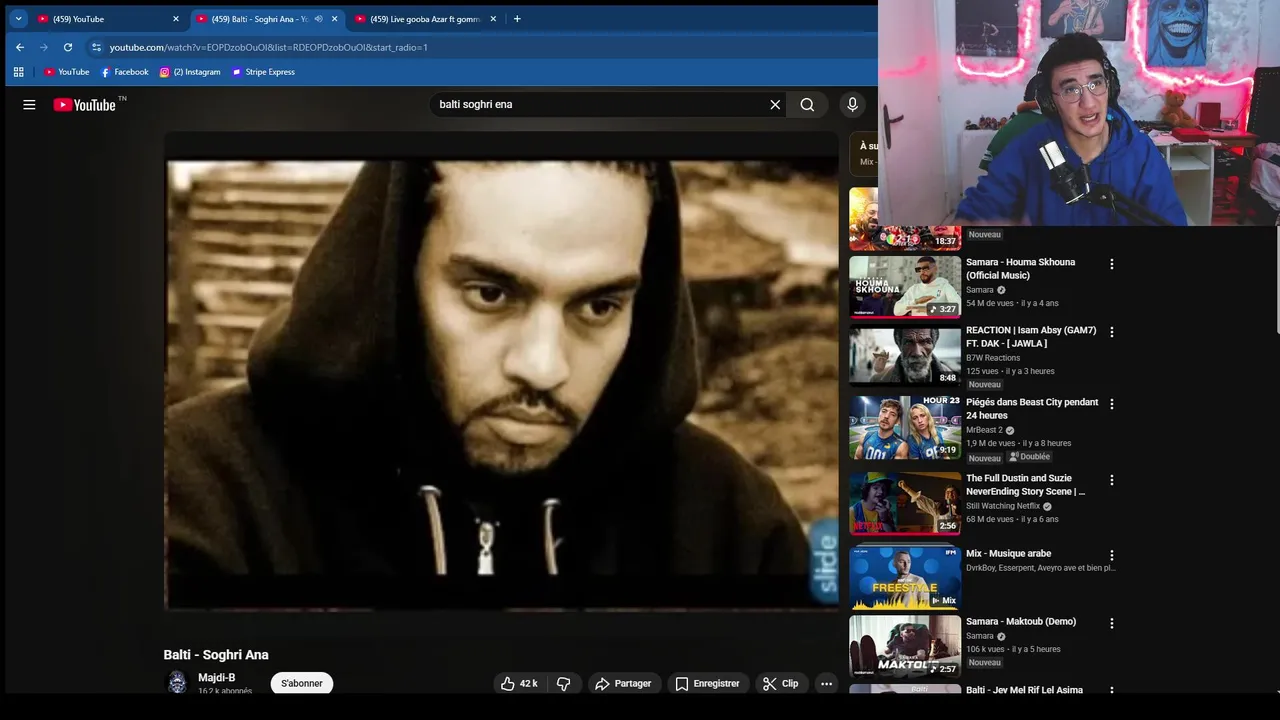Open more actions ellipsis under the video
Screen dimensions: 1280x720
click(826, 684)
